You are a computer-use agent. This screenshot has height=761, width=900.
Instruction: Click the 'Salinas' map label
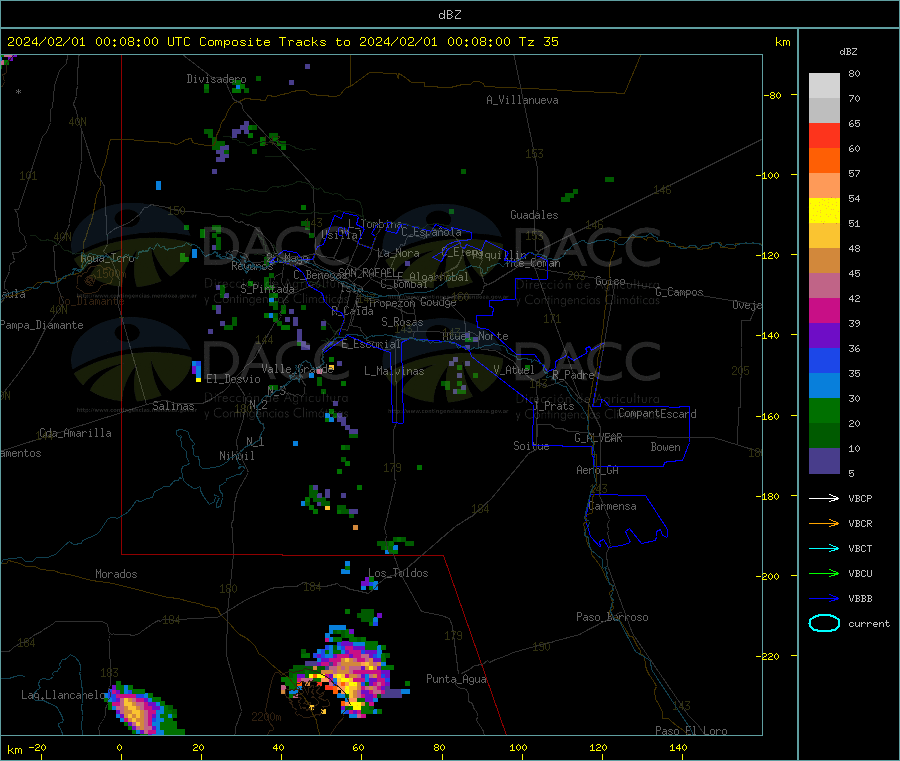173,406
